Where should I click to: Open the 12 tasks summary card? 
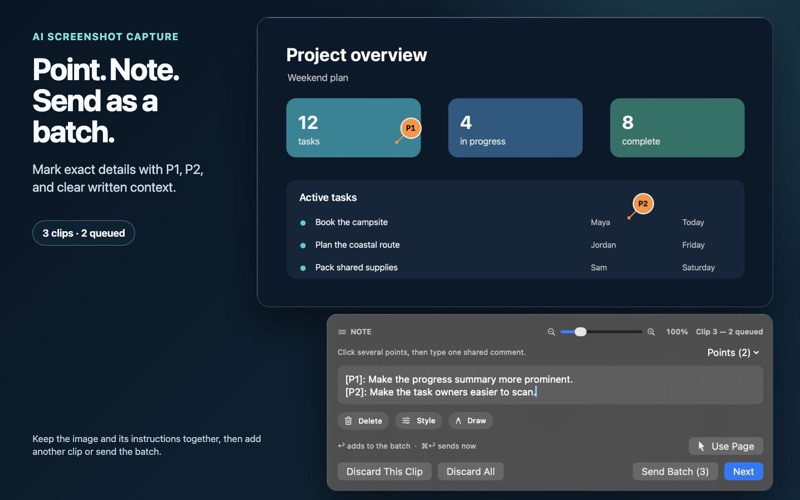pos(354,128)
